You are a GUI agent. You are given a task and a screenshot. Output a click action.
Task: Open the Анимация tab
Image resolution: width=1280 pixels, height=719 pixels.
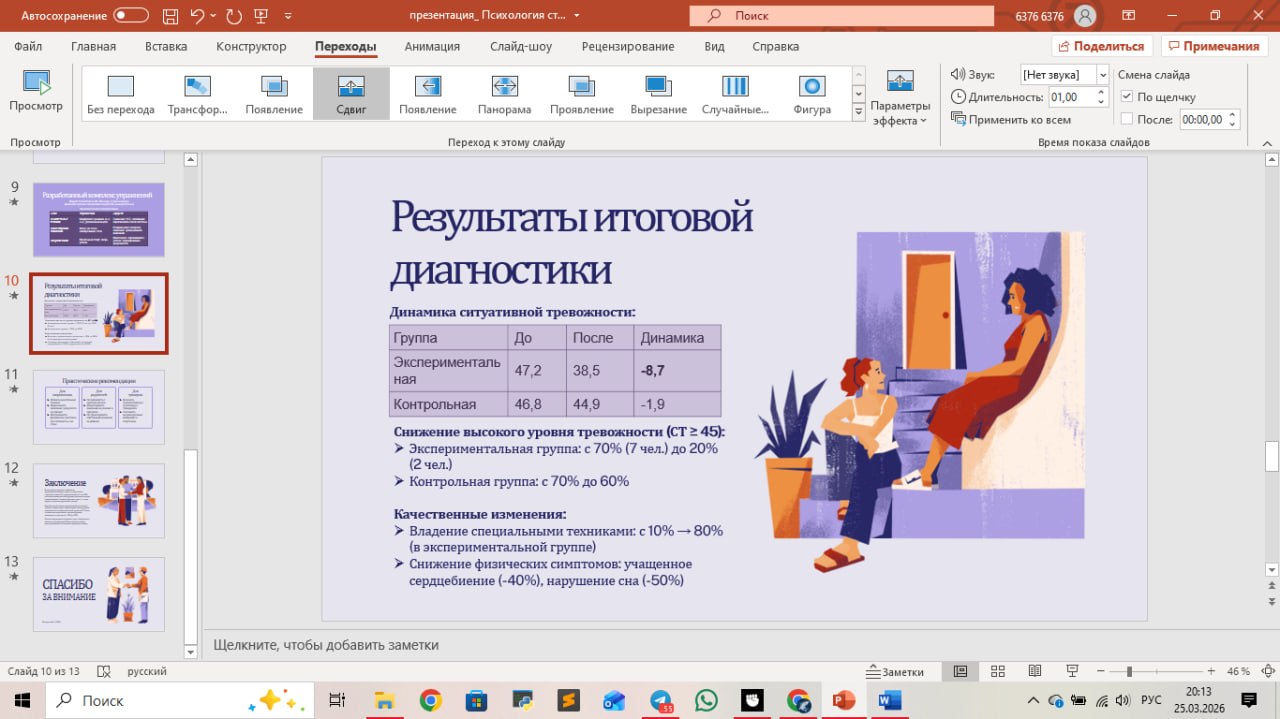point(432,46)
